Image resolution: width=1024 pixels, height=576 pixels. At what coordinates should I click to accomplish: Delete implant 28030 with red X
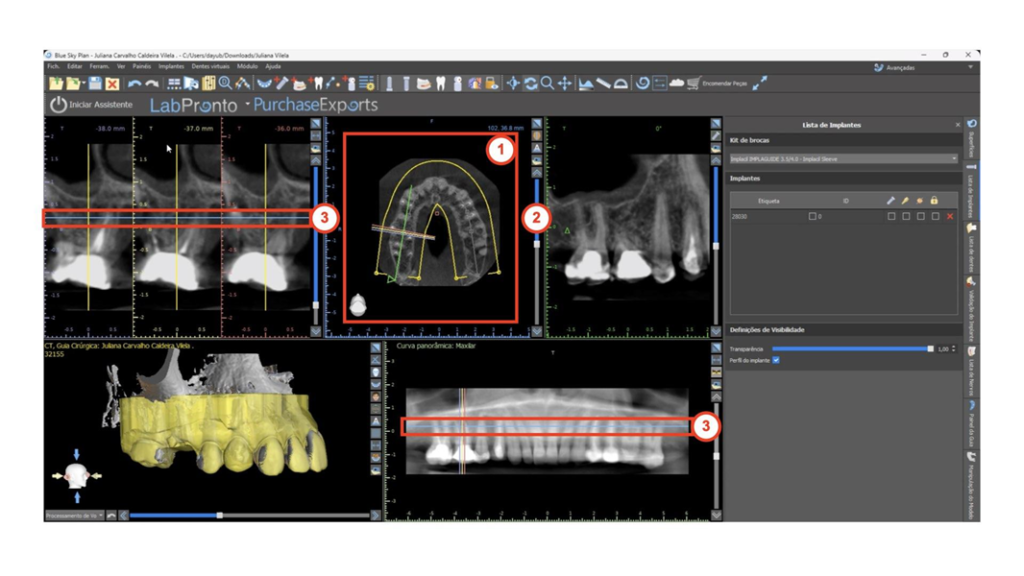(x=949, y=216)
